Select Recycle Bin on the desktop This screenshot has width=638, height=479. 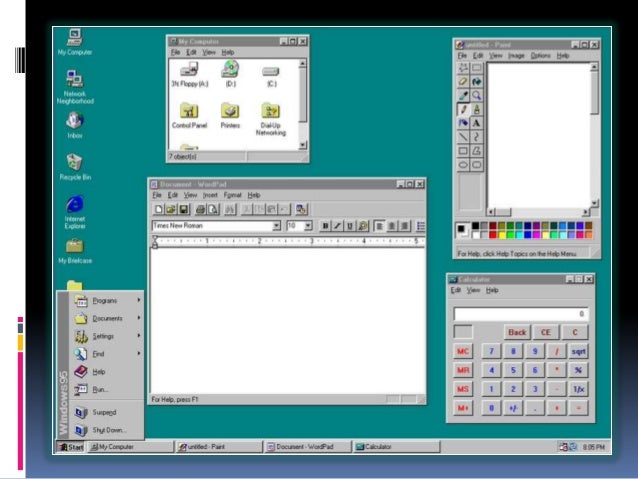click(x=75, y=167)
